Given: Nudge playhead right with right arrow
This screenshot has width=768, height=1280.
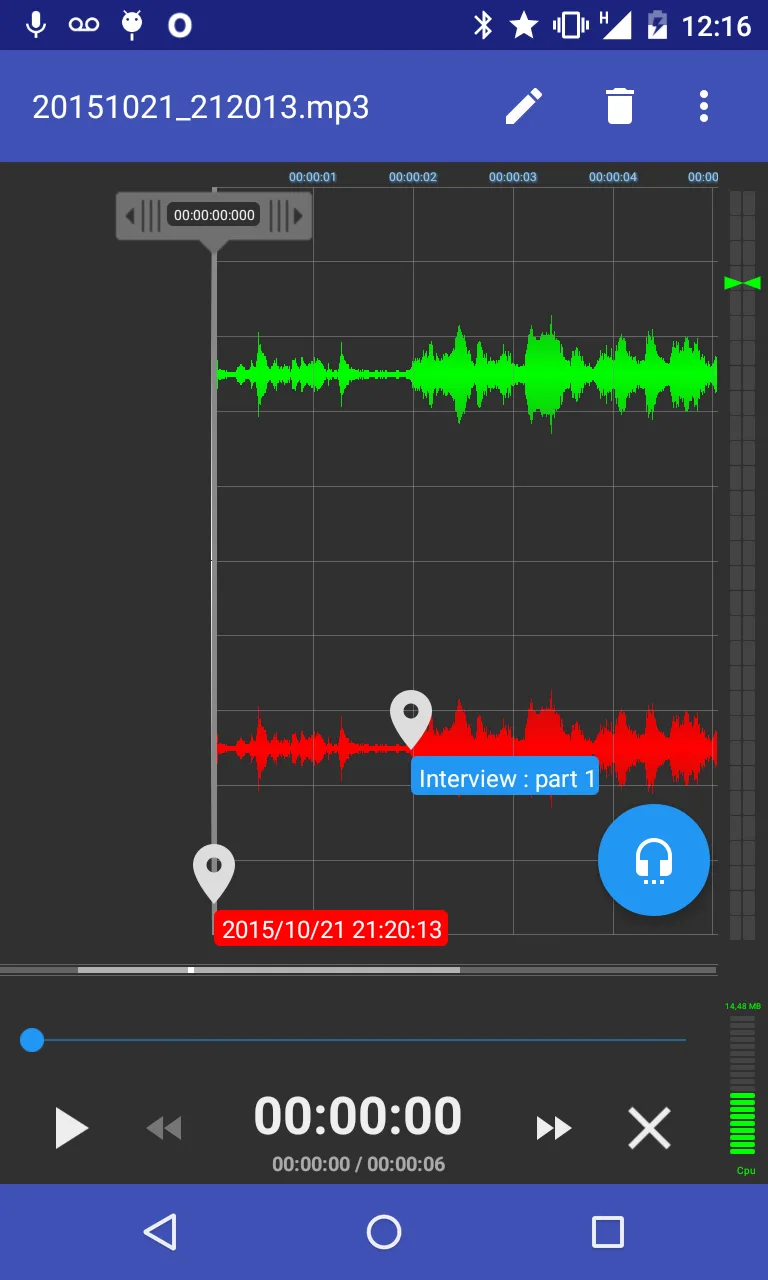Looking at the screenshot, I should tap(298, 215).
